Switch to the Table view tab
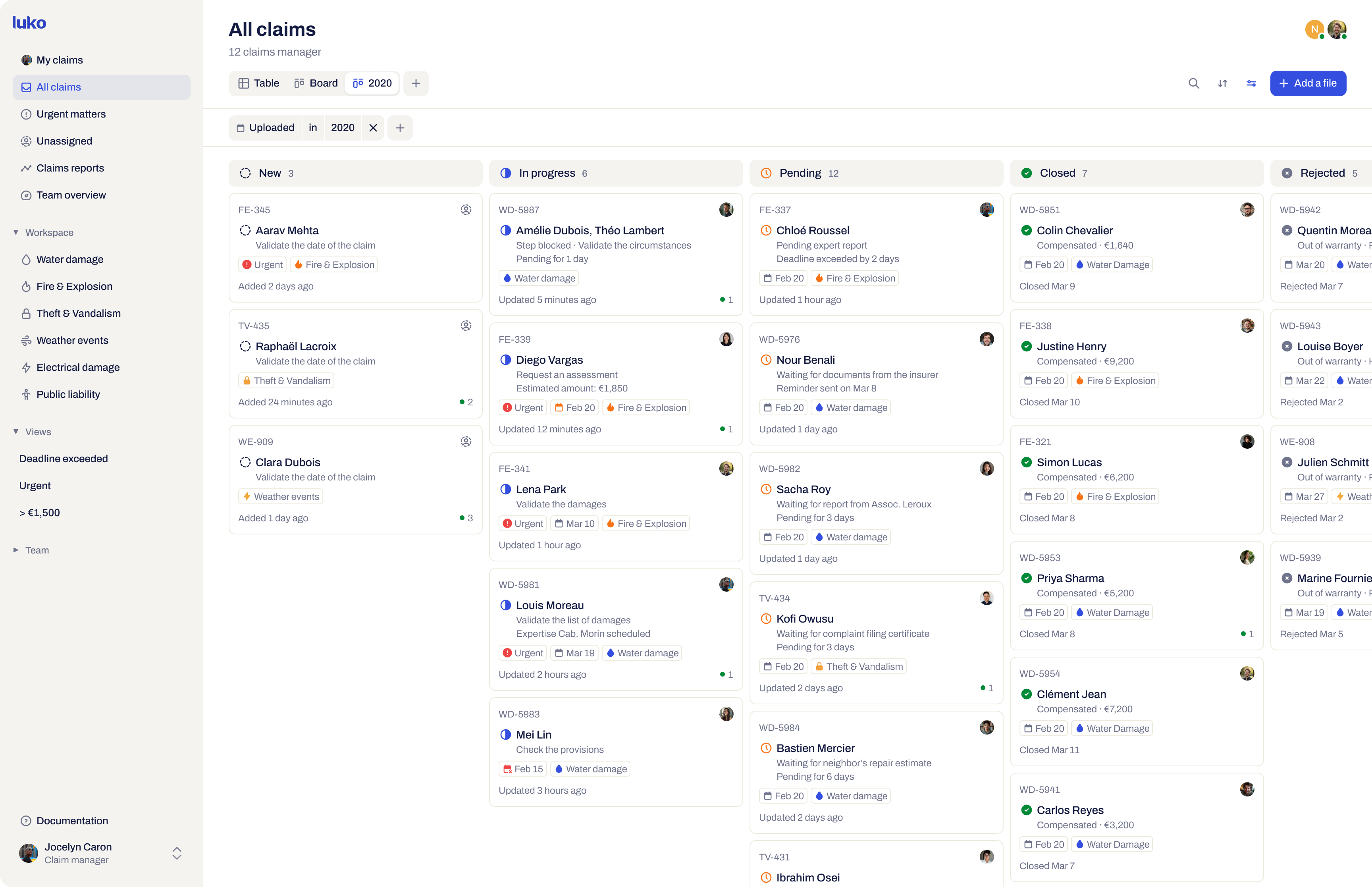The width and height of the screenshot is (1372, 887). (259, 83)
